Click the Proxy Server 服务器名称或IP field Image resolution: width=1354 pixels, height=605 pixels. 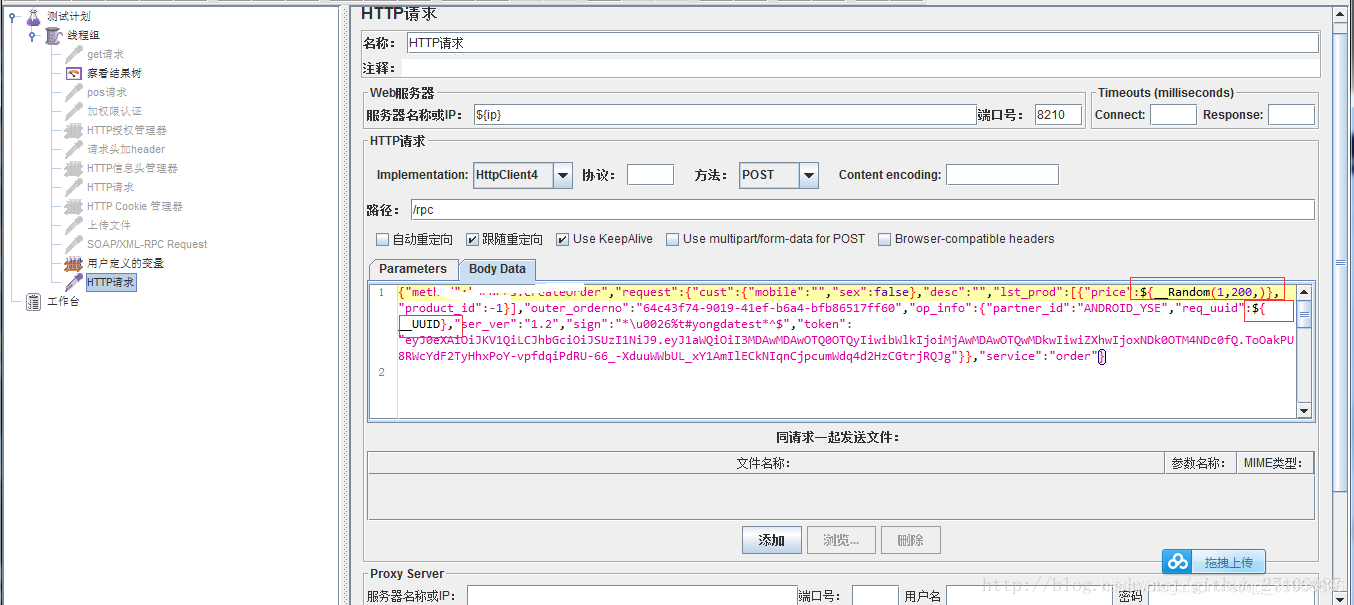(632, 596)
